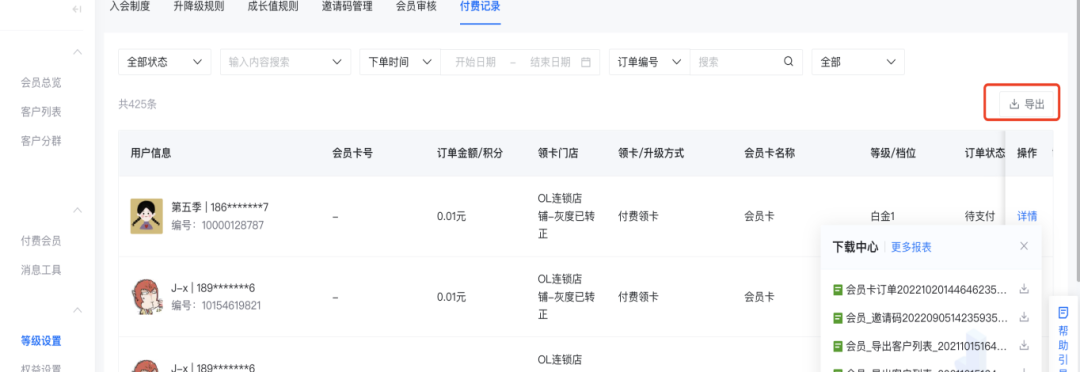Open the 全部 filter dropdown
1080x372 pixels.
(x=858, y=62)
